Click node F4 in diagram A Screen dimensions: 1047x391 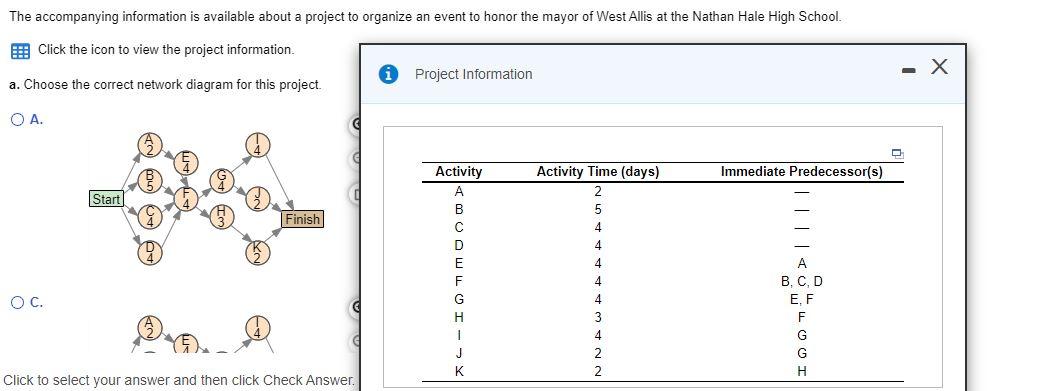click(186, 198)
